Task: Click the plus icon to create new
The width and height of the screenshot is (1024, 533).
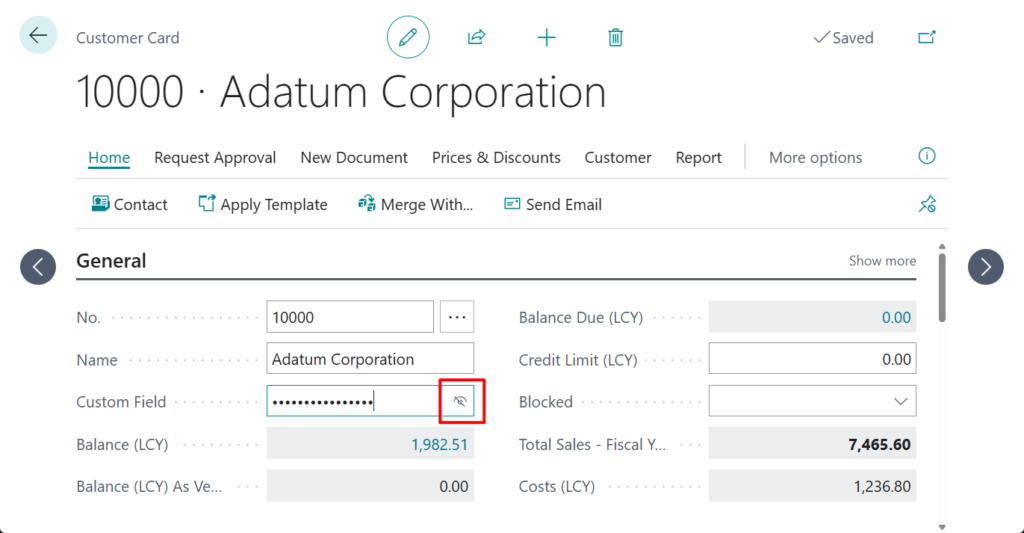Action: 546,38
